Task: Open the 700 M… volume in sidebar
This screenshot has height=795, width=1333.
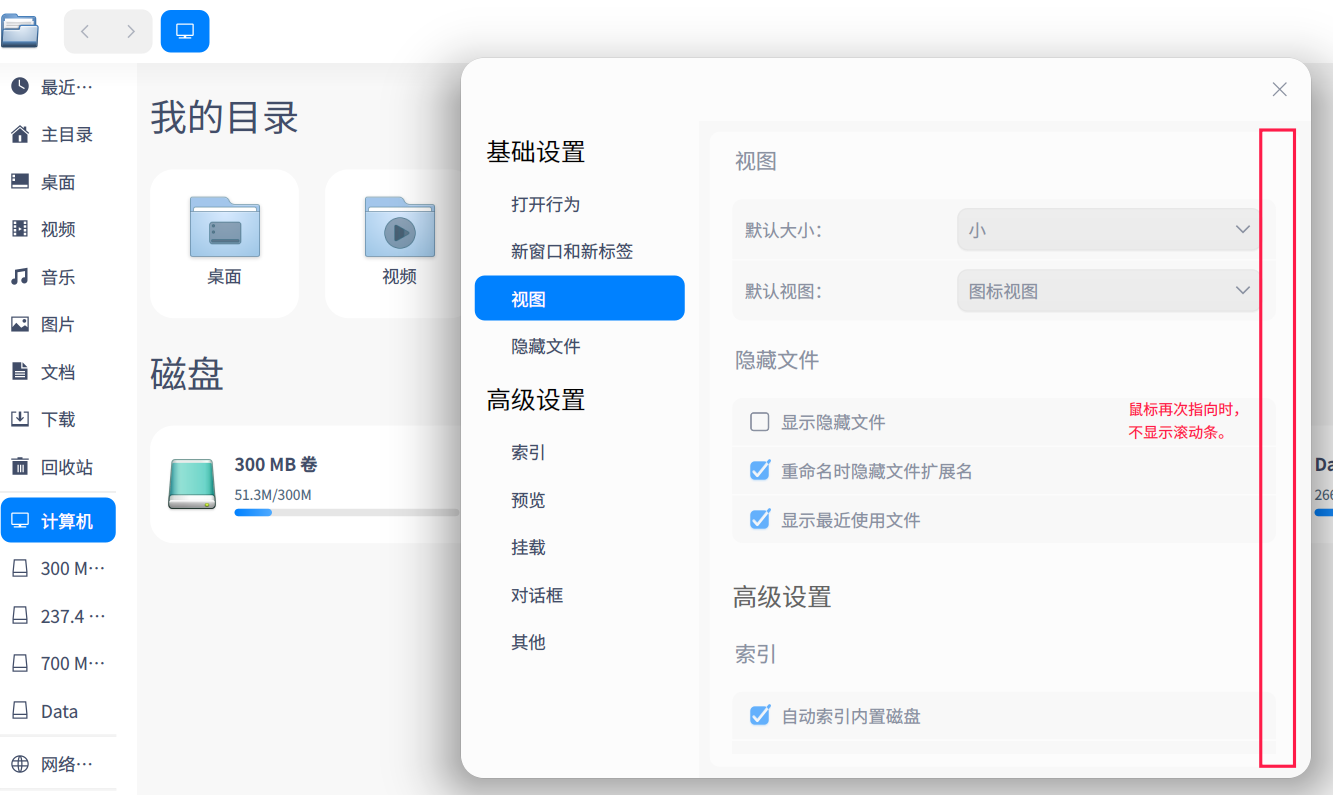Action: coord(58,663)
